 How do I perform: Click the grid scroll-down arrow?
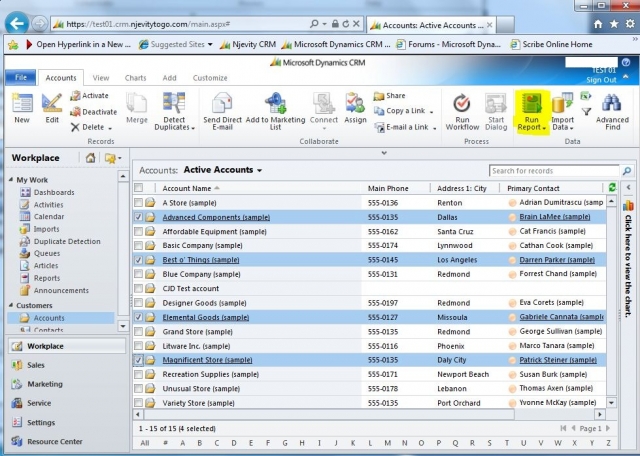click(x=611, y=403)
